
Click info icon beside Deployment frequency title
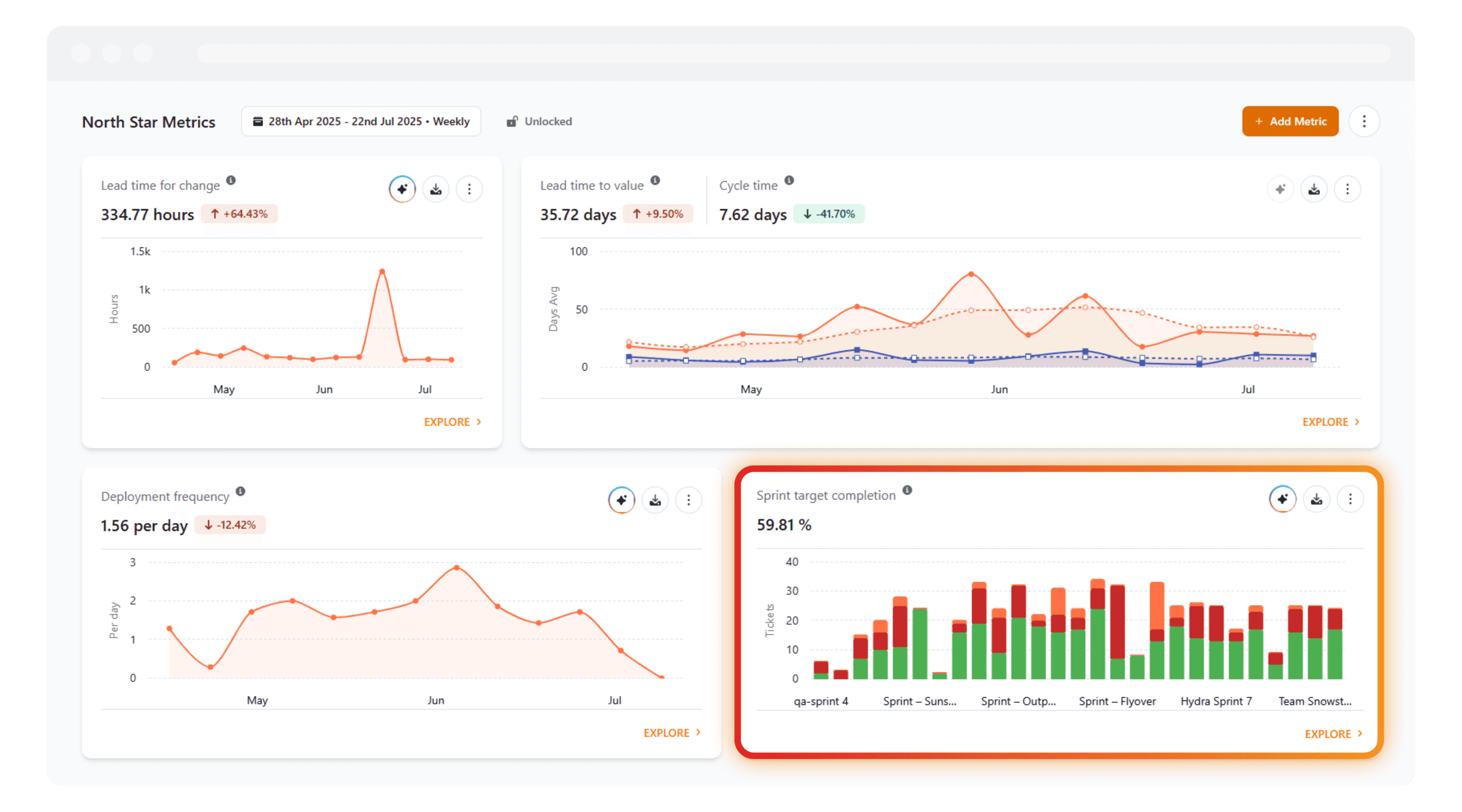[x=240, y=491]
